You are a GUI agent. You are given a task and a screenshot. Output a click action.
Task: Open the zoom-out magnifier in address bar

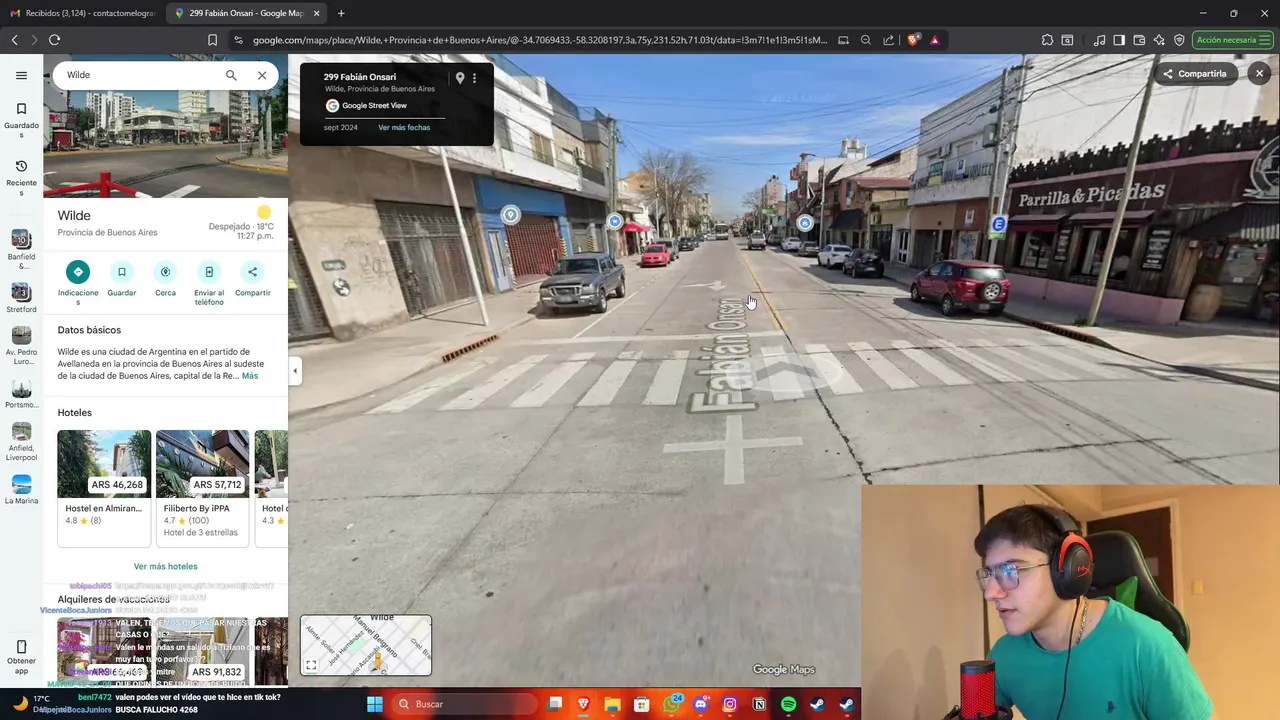click(x=866, y=40)
